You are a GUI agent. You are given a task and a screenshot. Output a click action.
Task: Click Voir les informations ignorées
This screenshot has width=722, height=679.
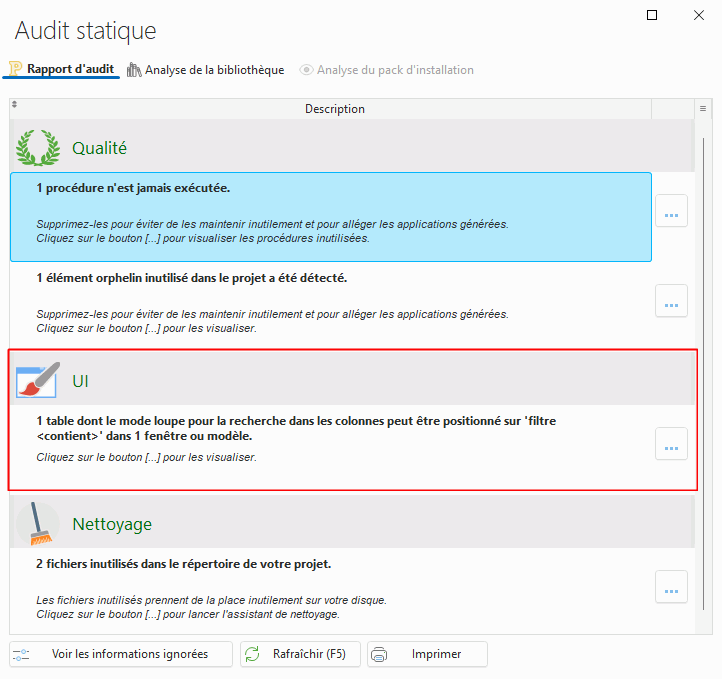[121, 654]
